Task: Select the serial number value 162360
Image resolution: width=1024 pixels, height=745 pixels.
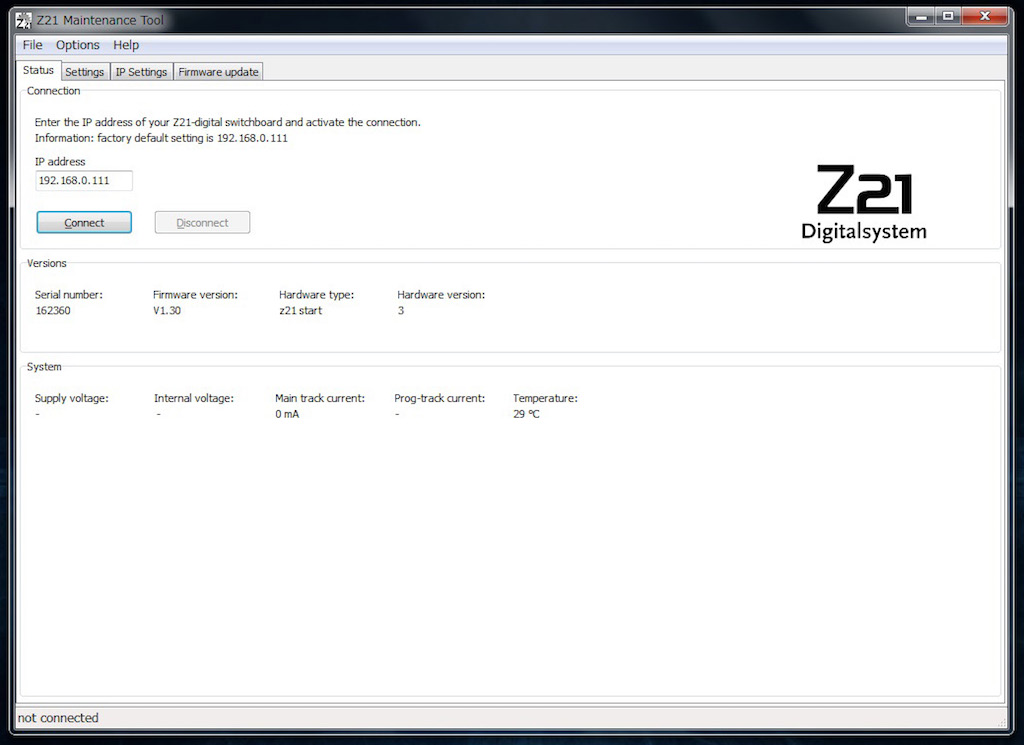Action: click(53, 311)
